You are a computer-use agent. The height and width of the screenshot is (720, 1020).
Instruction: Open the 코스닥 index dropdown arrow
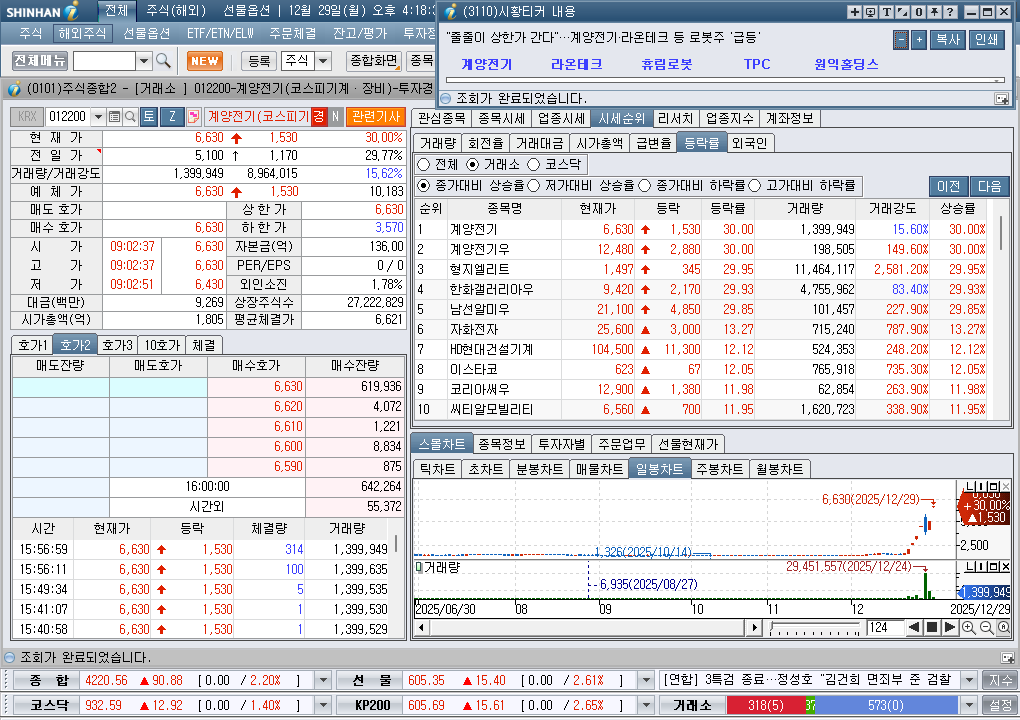323,705
